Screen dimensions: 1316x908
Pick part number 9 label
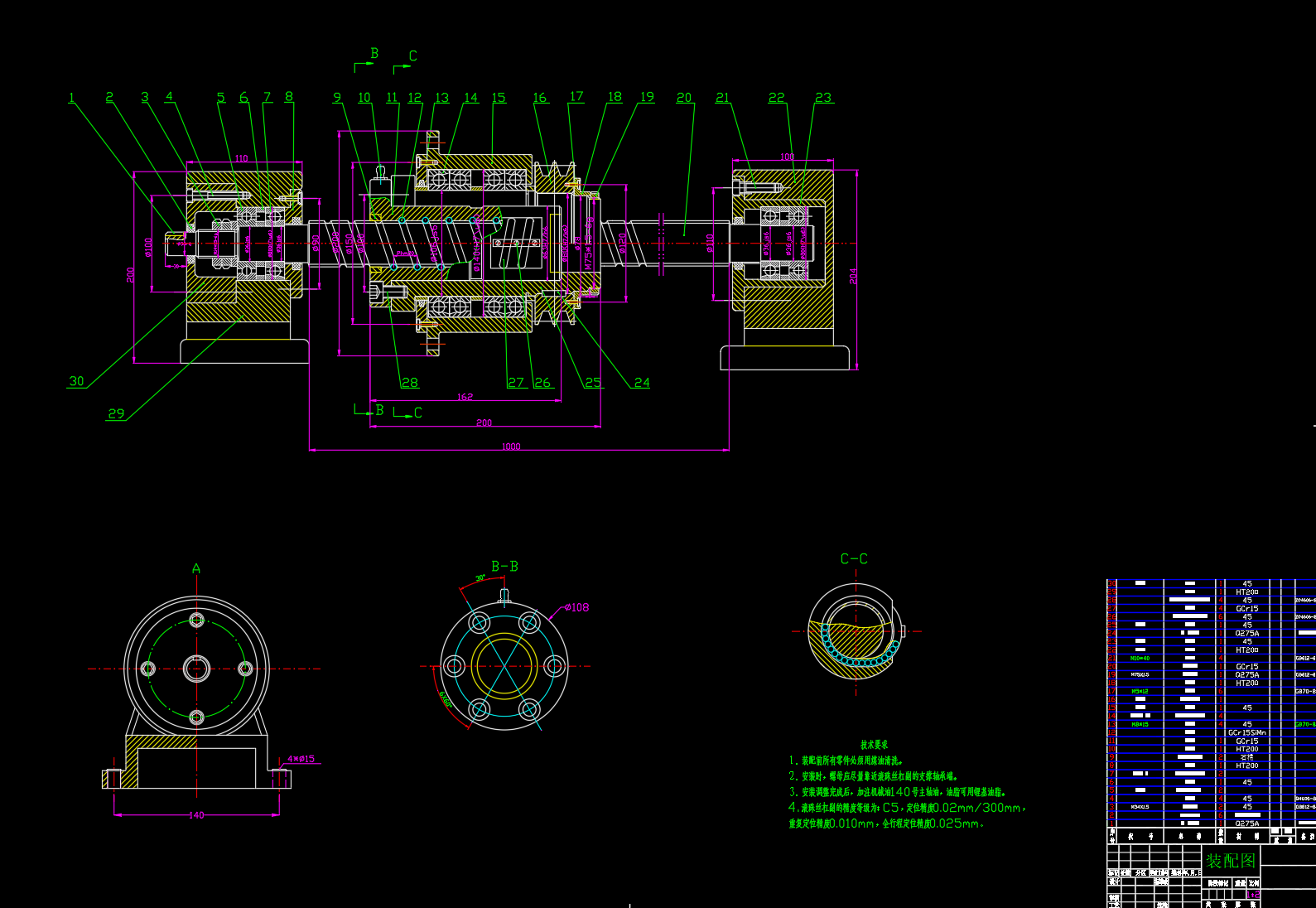[337, 97]
